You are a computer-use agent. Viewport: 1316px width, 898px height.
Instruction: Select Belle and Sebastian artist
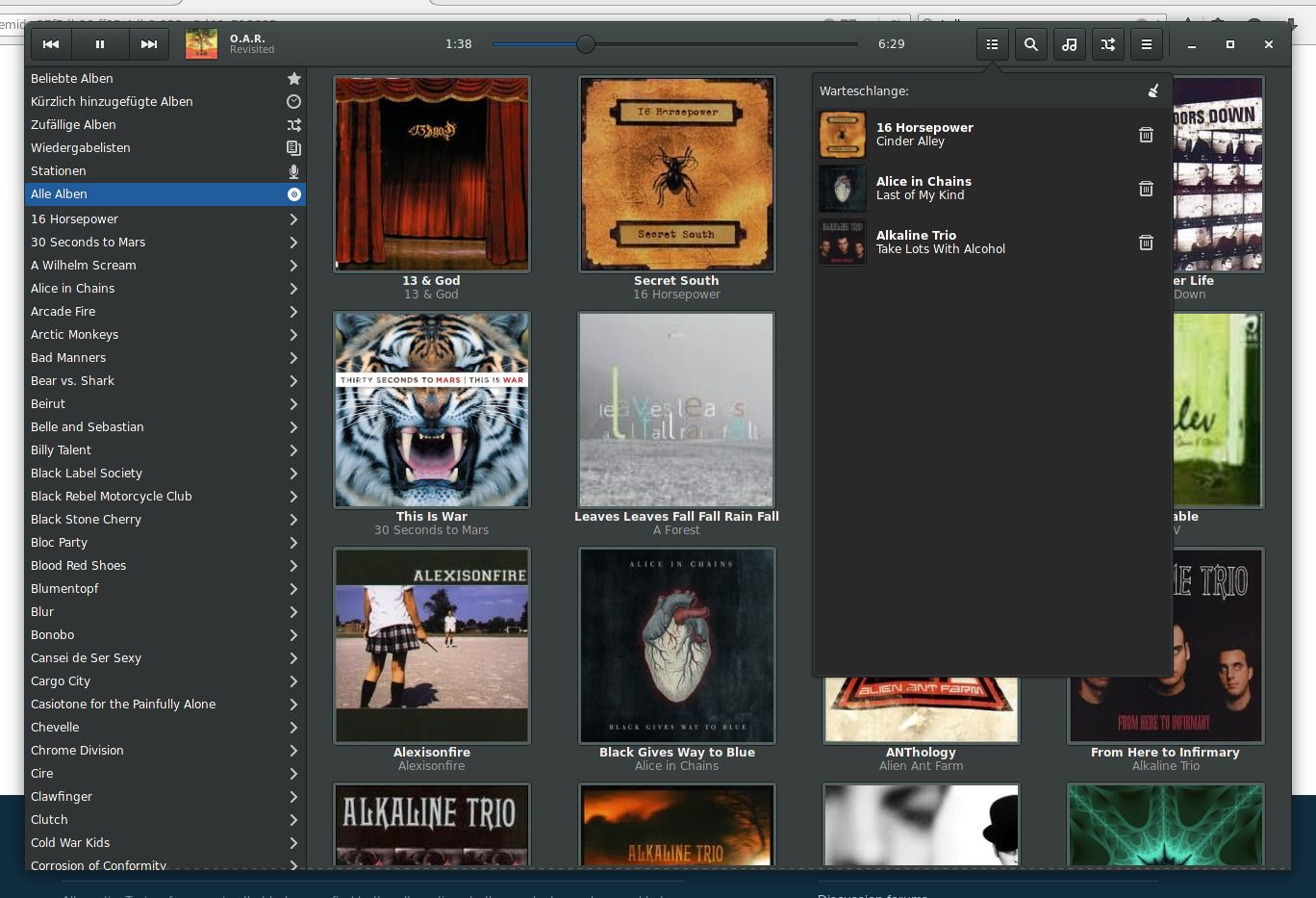coord(165,427)
